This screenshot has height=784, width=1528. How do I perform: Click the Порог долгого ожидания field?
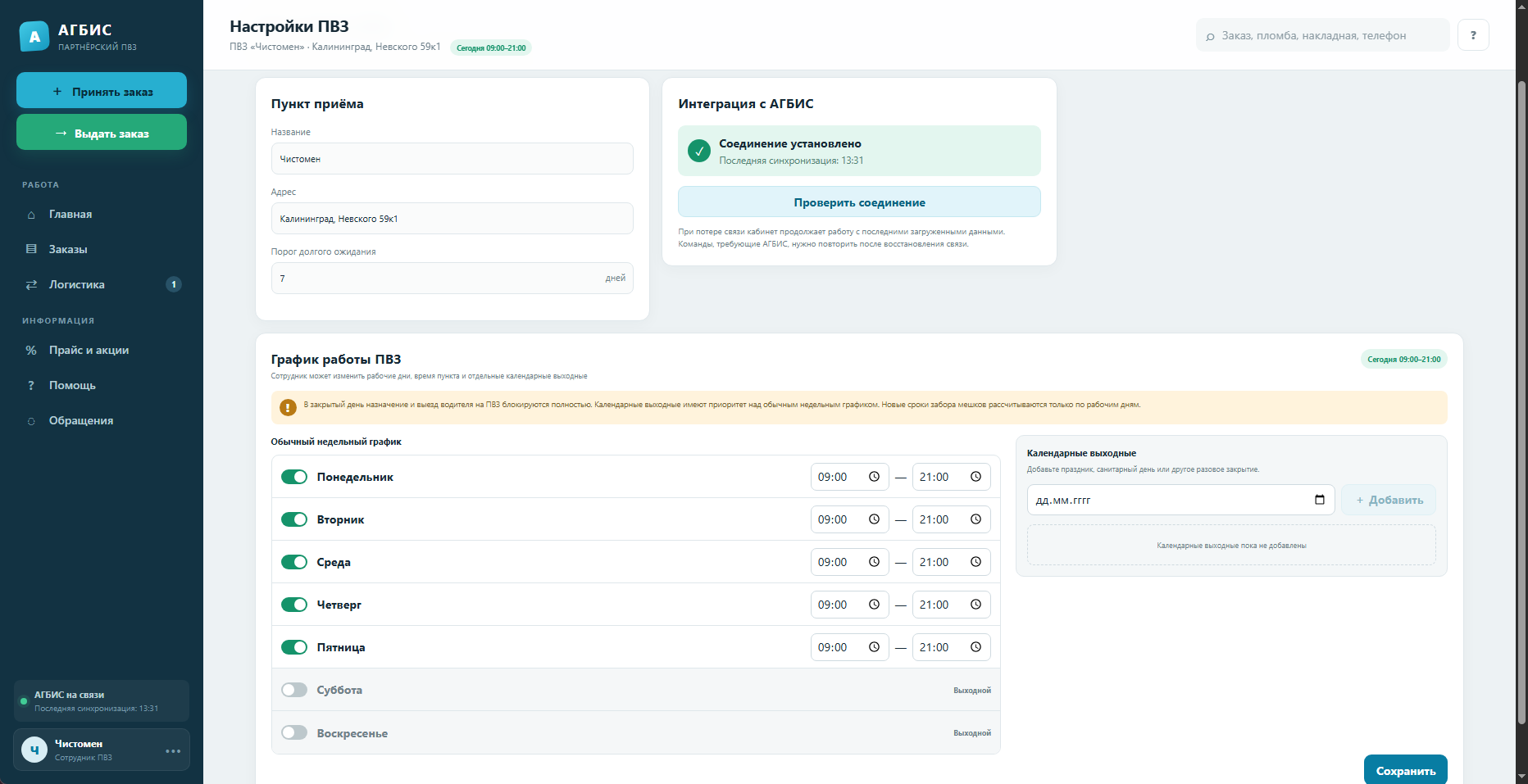tap(452, 278)
